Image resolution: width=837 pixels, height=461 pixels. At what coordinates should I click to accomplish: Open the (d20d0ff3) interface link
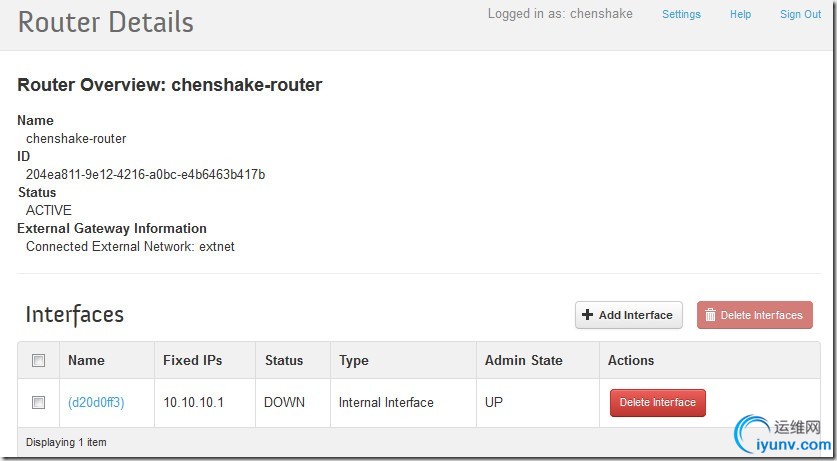96,402
